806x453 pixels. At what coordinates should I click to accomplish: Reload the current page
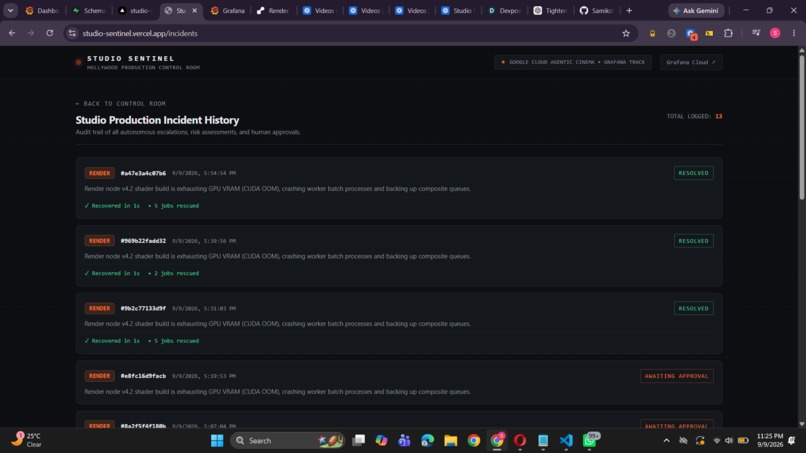point(49,33)
